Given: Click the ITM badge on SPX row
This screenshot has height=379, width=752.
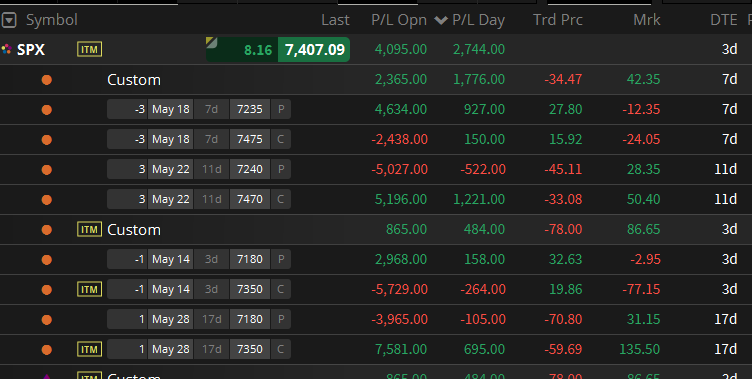Looking at the screenshot, I should click(x=90, y=49).
